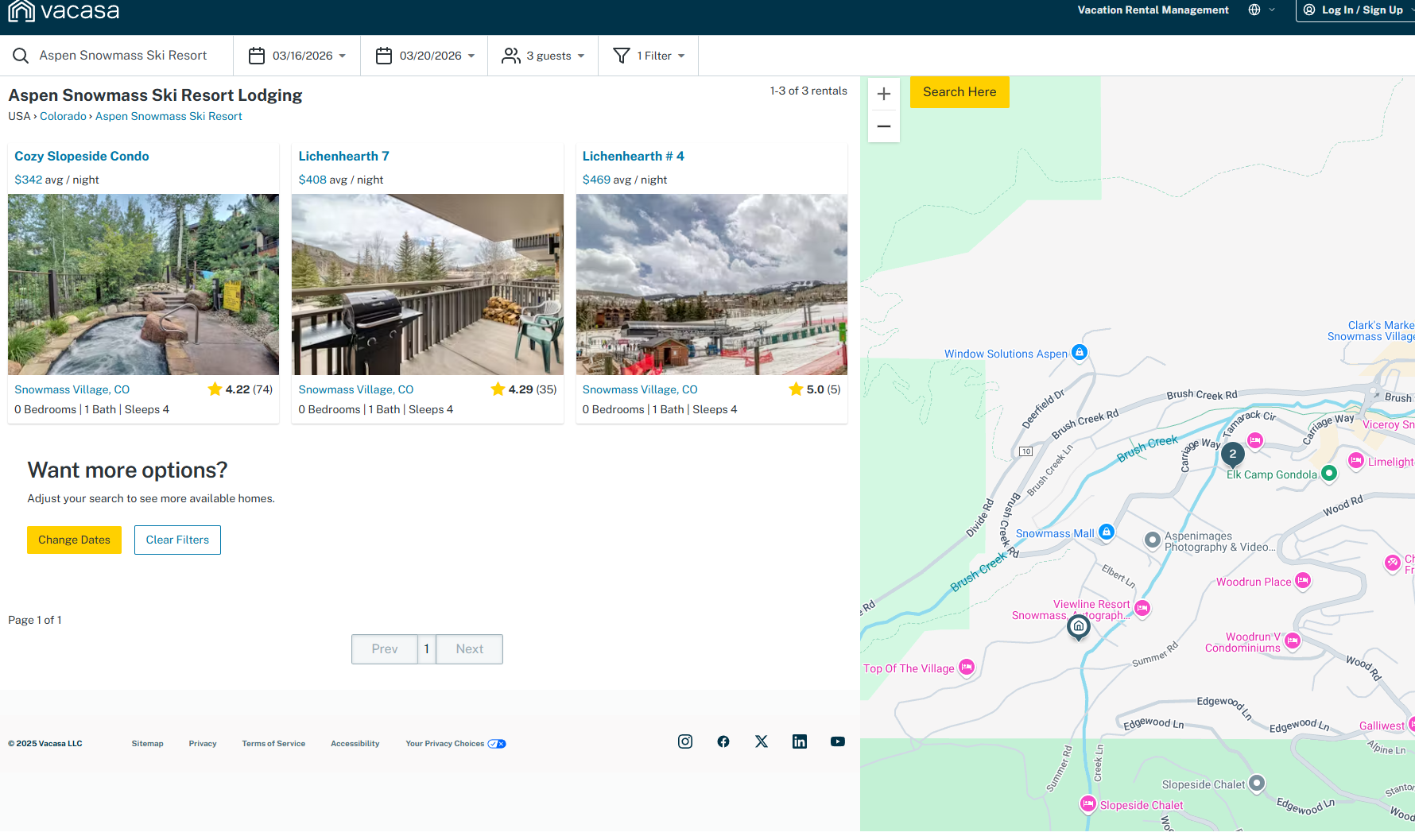Viewport: 1415px width, 840px height.
Task: Click Woodrun V Condominiums lodging pin
Action: tap(1293, 641)
